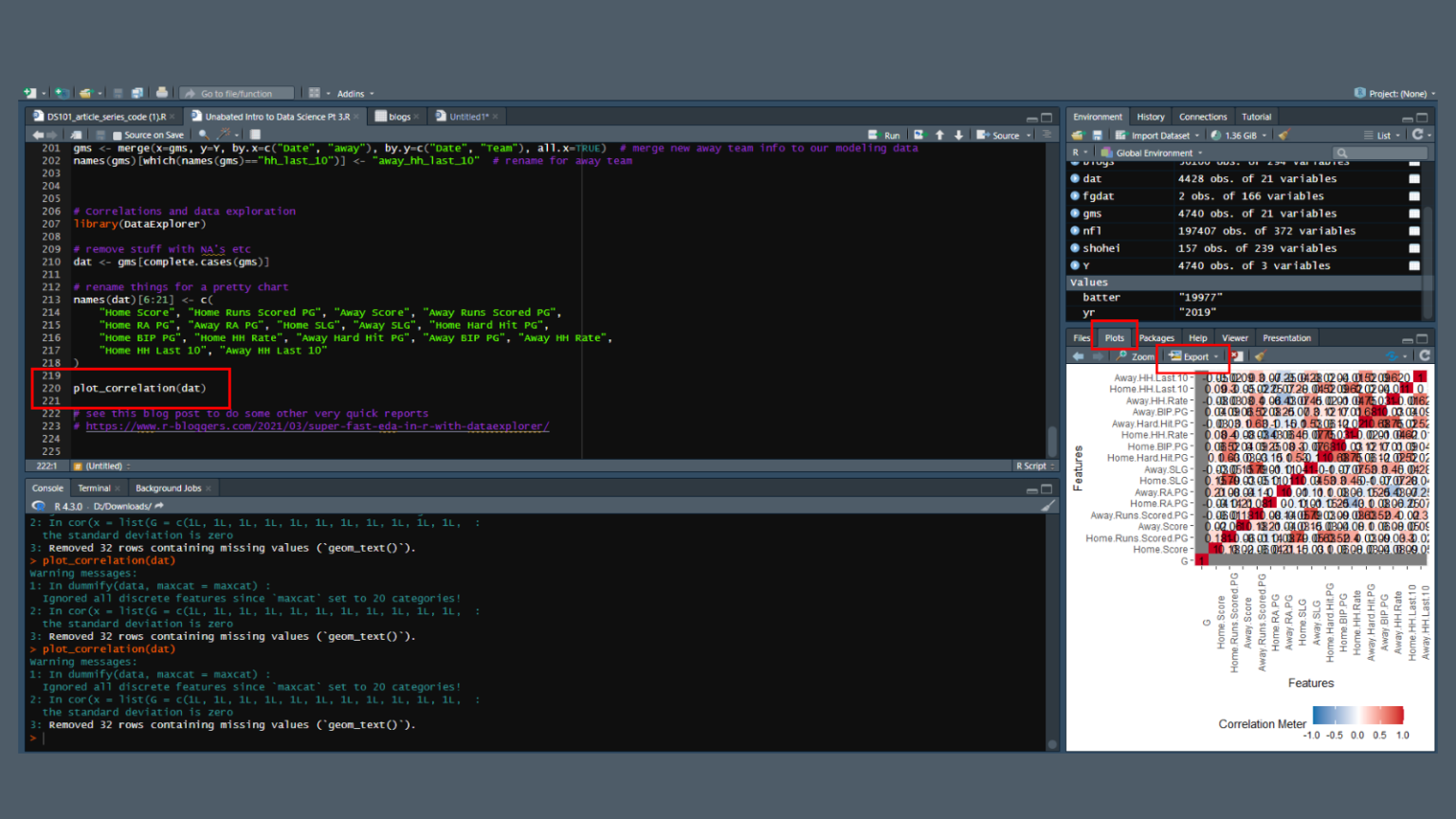Click the re-run previous code region icon

click(x=919, y=135)
